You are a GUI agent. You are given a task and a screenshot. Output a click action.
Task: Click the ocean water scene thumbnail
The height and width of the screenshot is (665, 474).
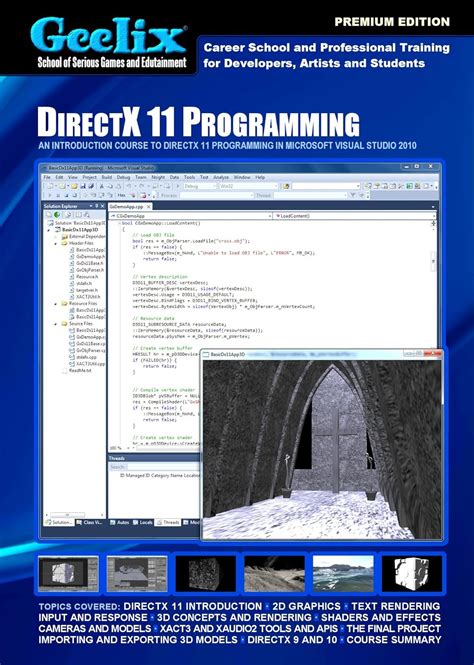[343, 574]
